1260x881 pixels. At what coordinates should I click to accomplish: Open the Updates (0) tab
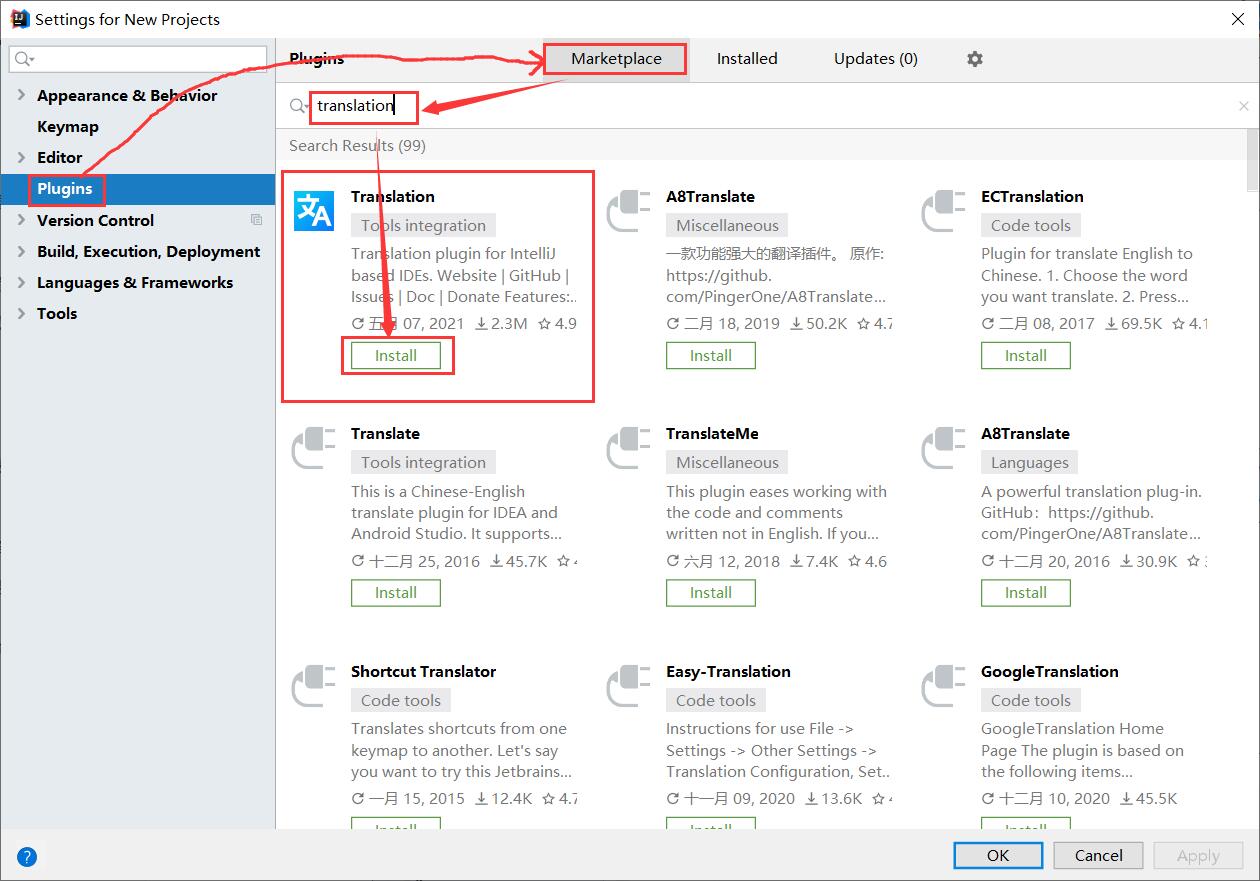pos(876,59)
